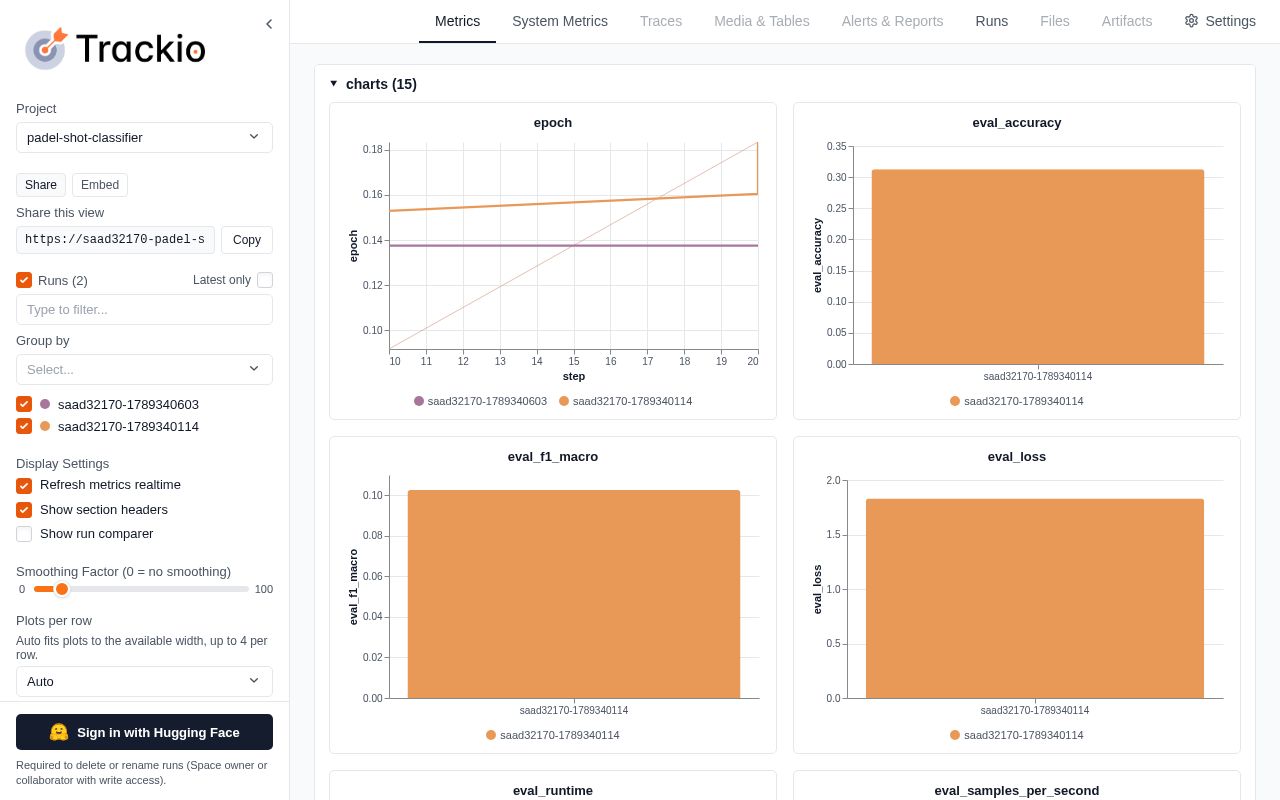The width and height of the screenshot is (1280, 800).
Task: Click the eval_accuracy chart title
Action: click(x=1017, y=123)
